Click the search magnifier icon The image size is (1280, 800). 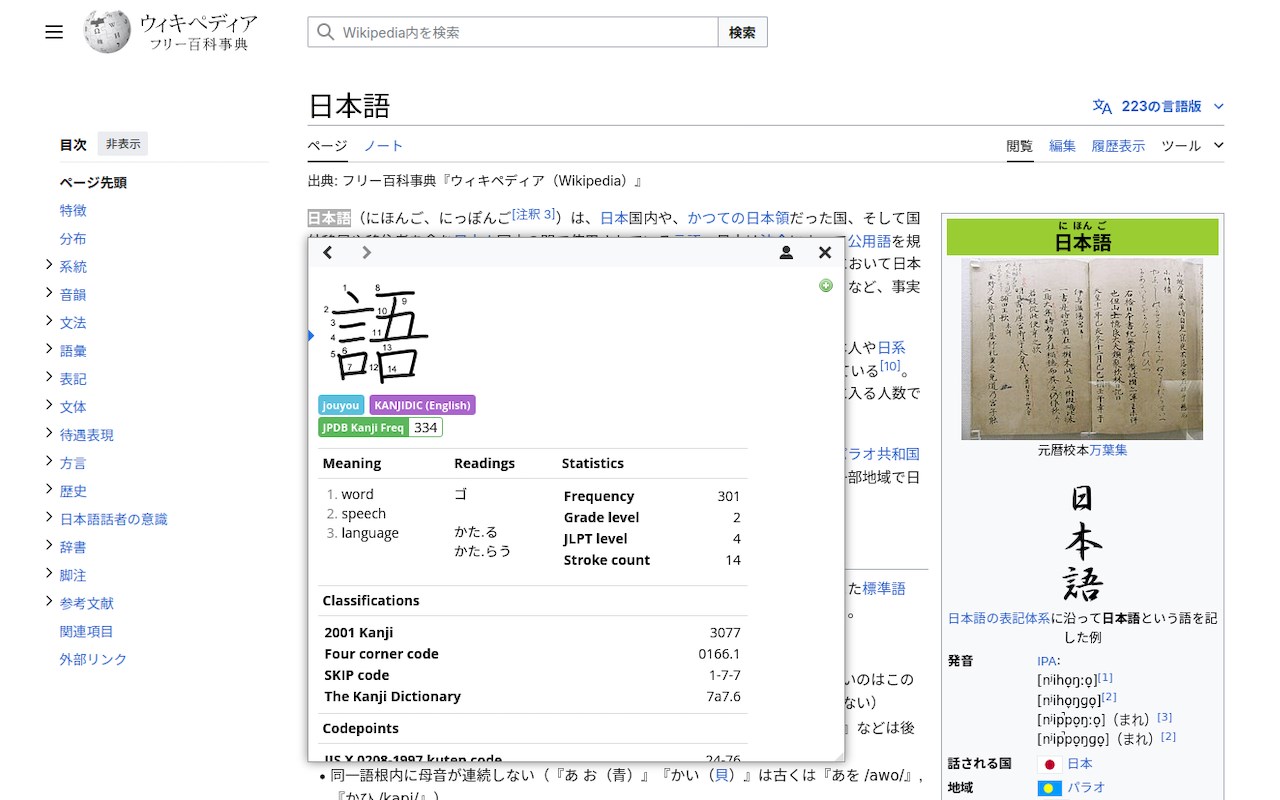pyautogui.click(x=325, y=31)
